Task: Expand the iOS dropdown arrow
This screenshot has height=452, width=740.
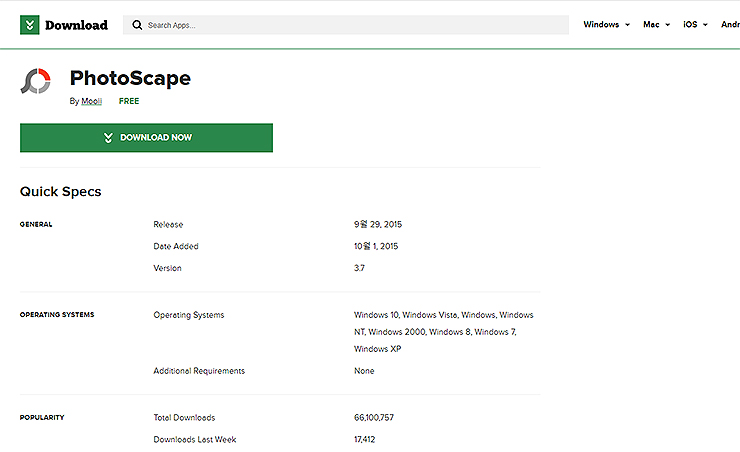Action: [705, 25]
